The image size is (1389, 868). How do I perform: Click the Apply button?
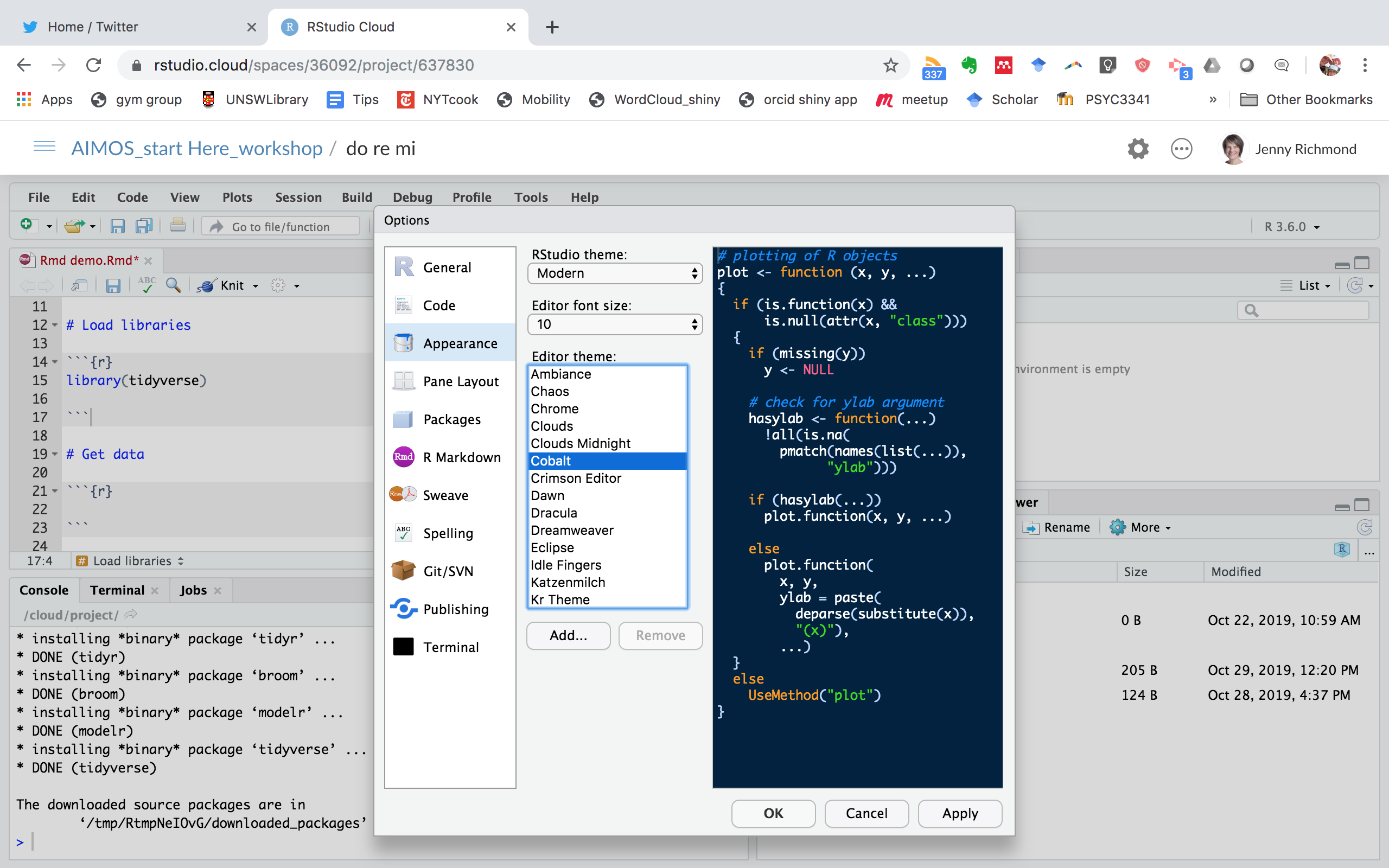tap(959, 813)
